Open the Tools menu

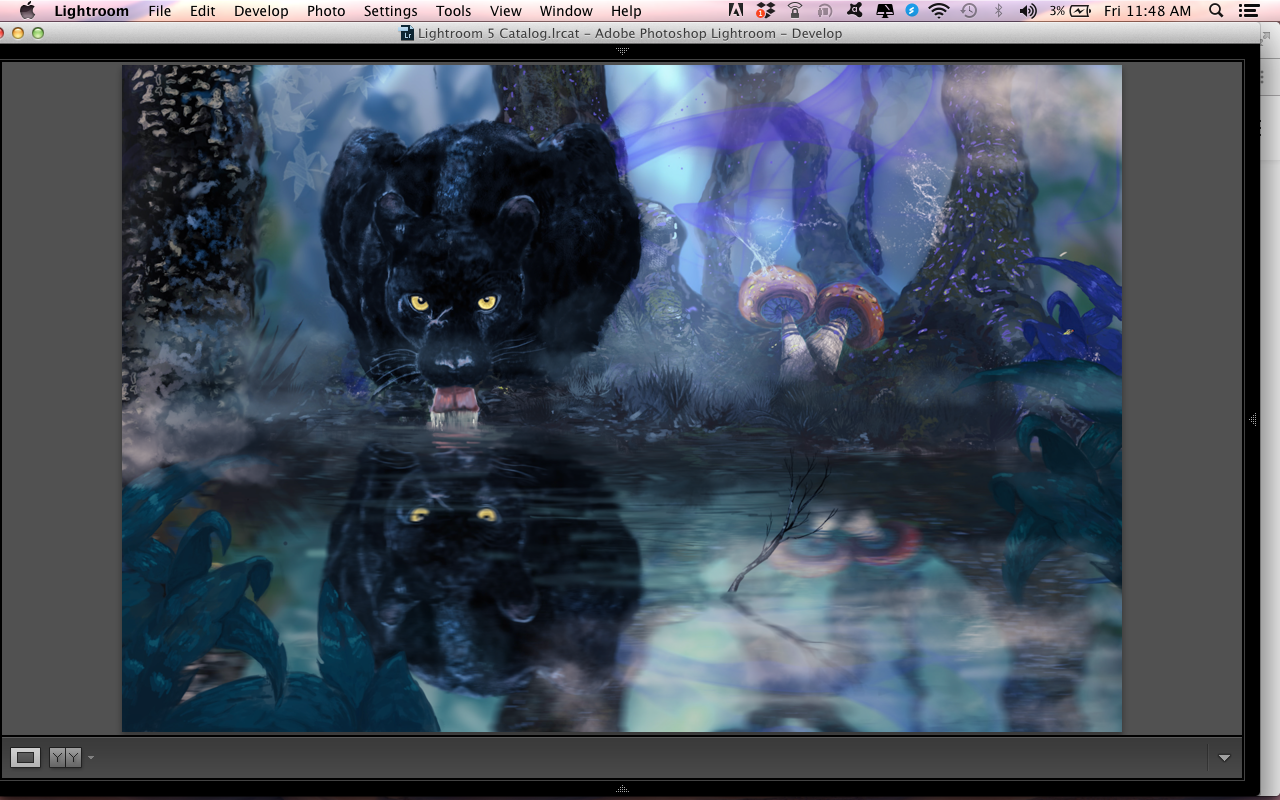[x=453, y=11]
